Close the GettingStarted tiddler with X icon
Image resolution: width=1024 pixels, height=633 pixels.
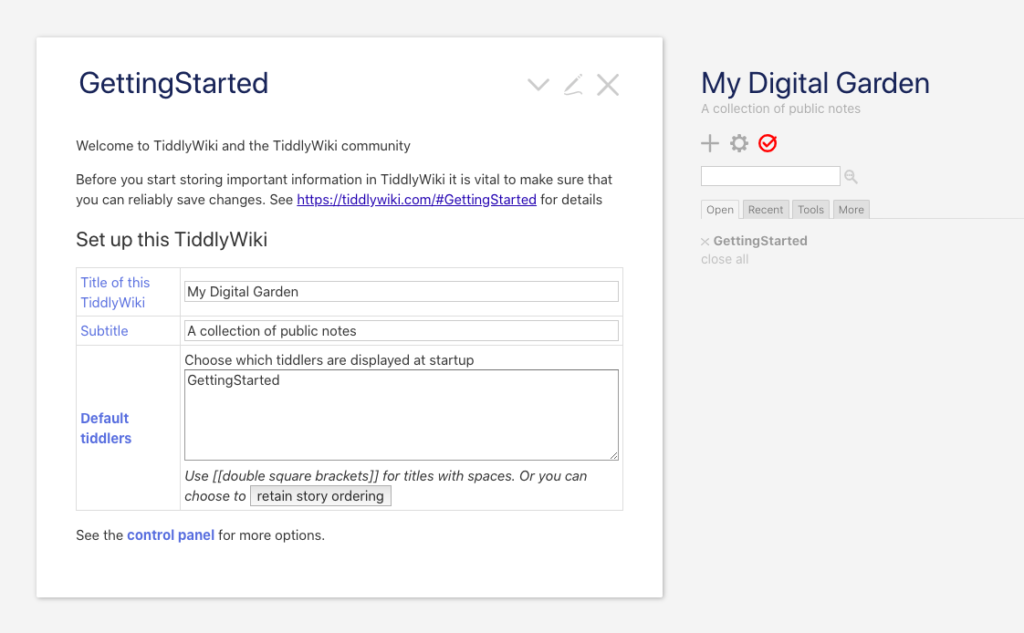point(608,85)
